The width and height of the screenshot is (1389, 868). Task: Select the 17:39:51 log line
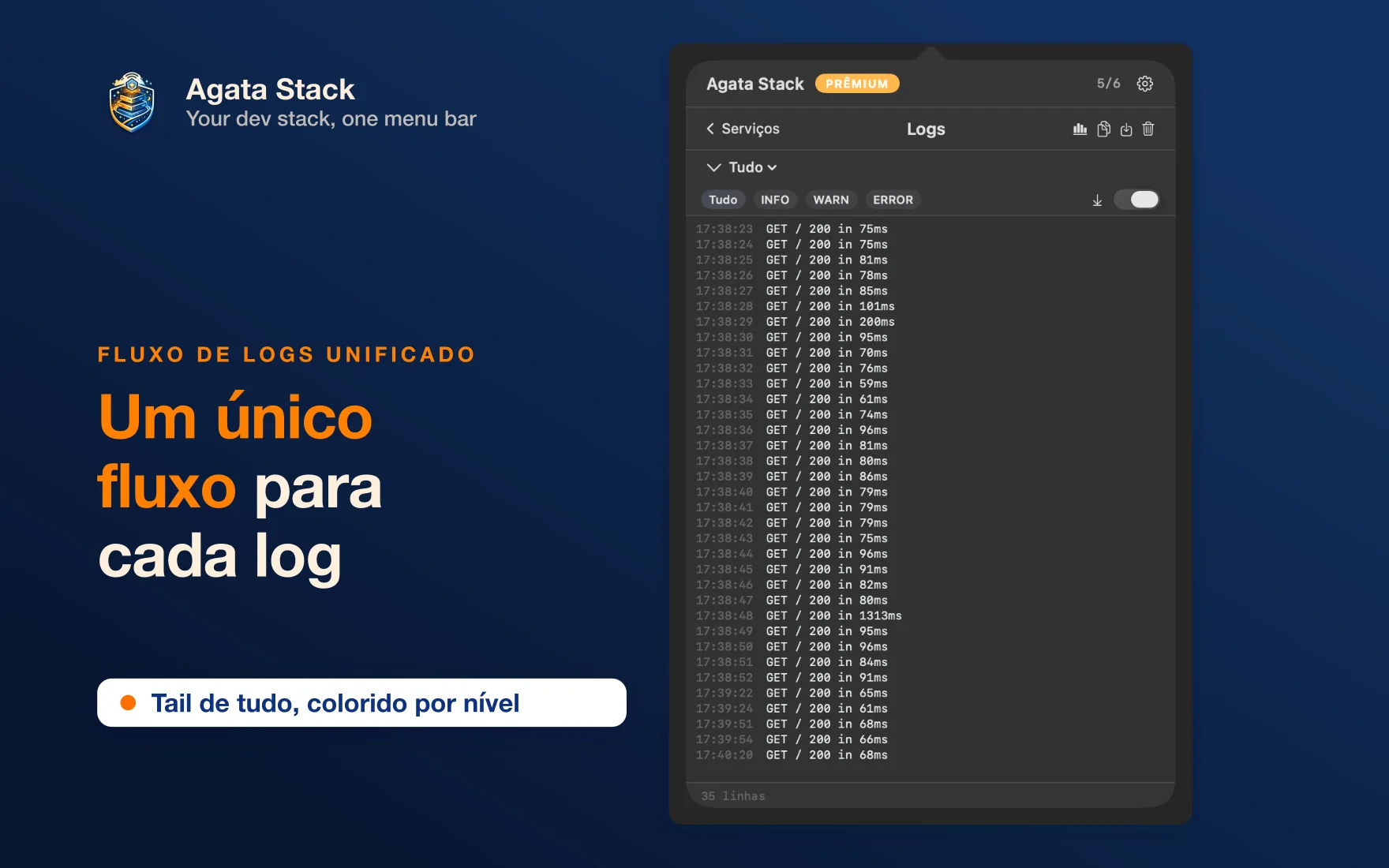pyautogui.click(x=792, y=724)
